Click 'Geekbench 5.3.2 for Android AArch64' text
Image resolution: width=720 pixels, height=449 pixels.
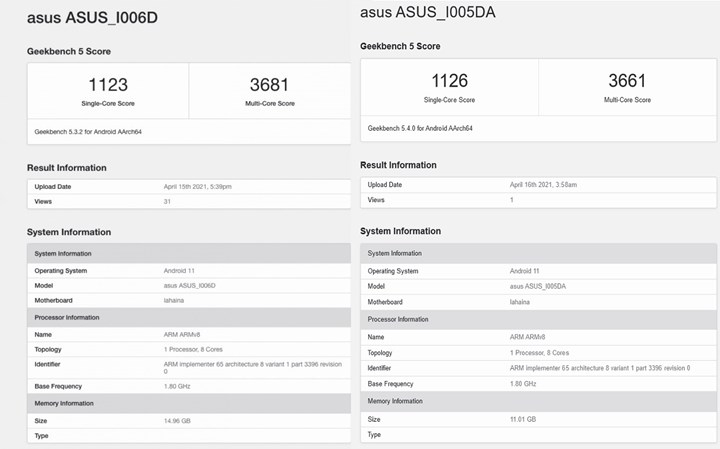coord(88,131)
